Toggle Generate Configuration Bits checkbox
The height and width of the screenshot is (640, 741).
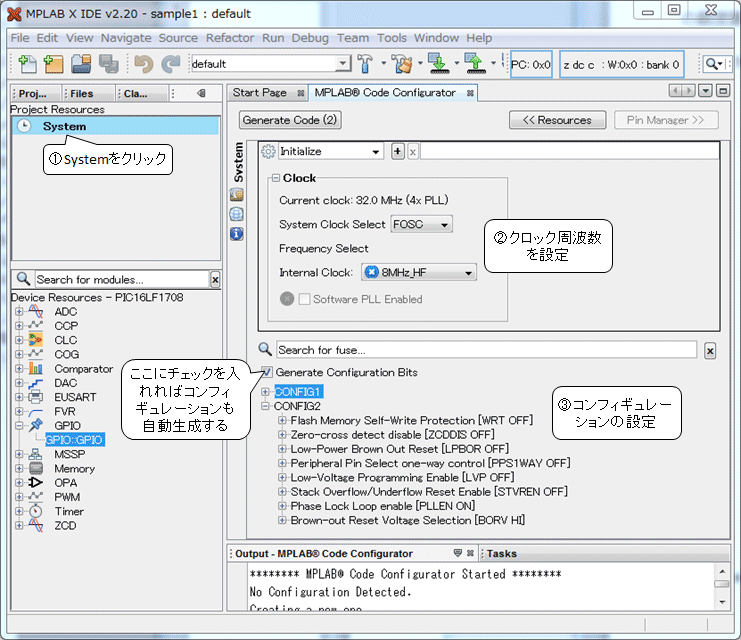click(267, 372)
